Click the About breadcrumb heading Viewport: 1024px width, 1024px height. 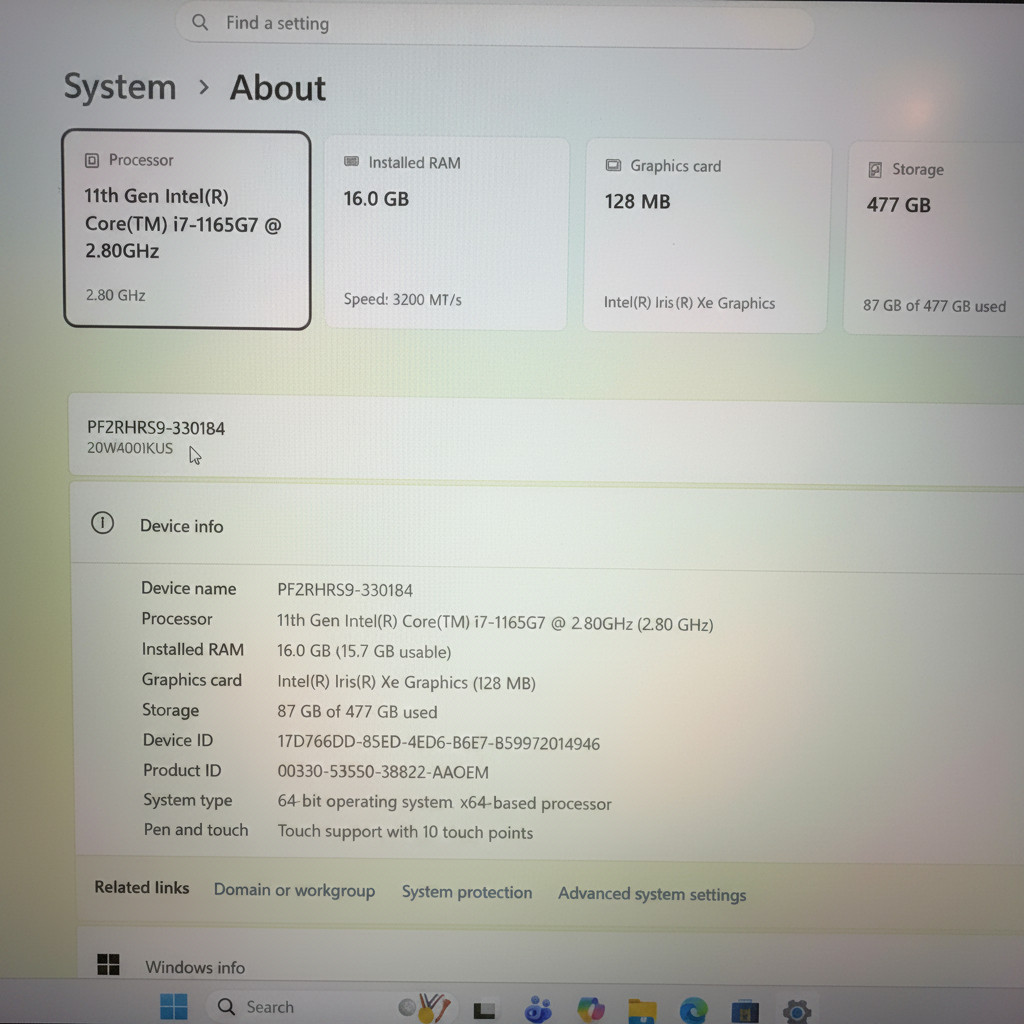pos(278,88)
